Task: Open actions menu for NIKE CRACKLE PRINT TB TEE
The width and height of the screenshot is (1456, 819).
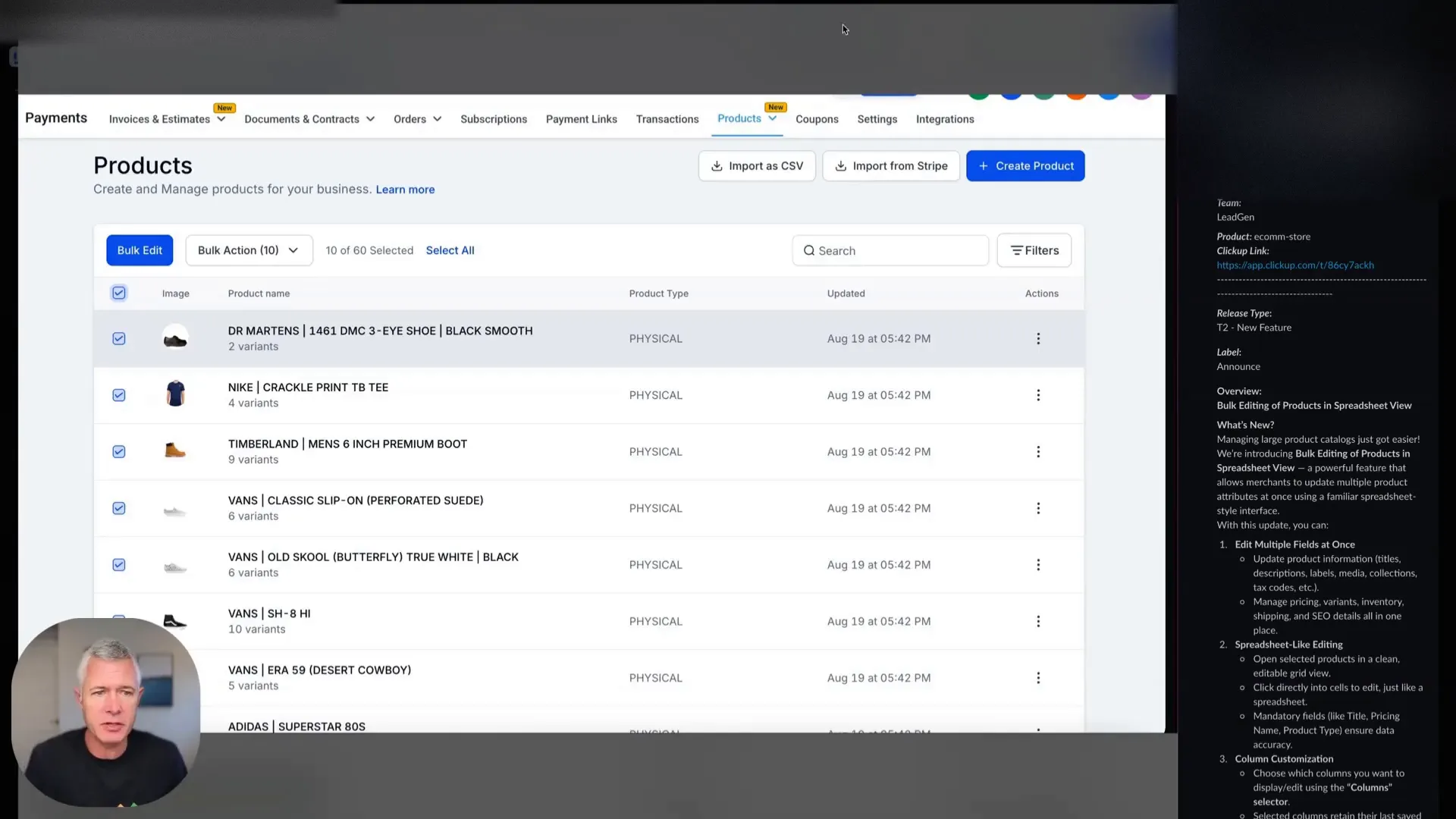Action: pyautogui.click(x=1038, y=395)
